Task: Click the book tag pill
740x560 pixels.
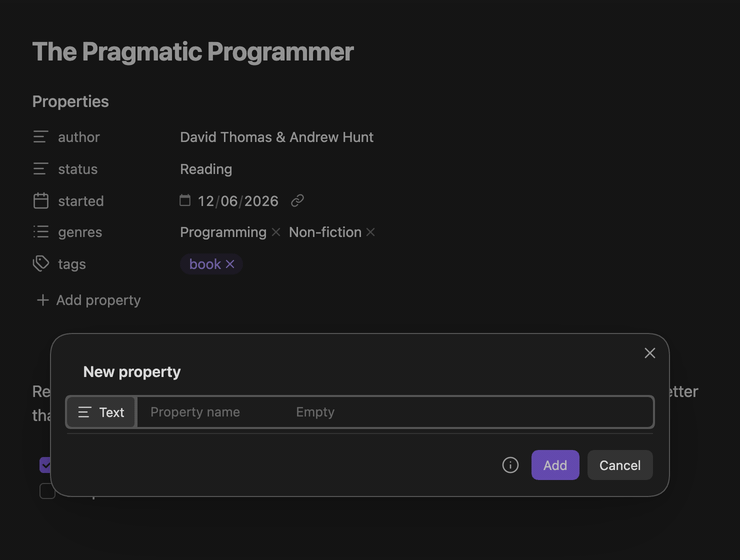Action: [211, 264]
